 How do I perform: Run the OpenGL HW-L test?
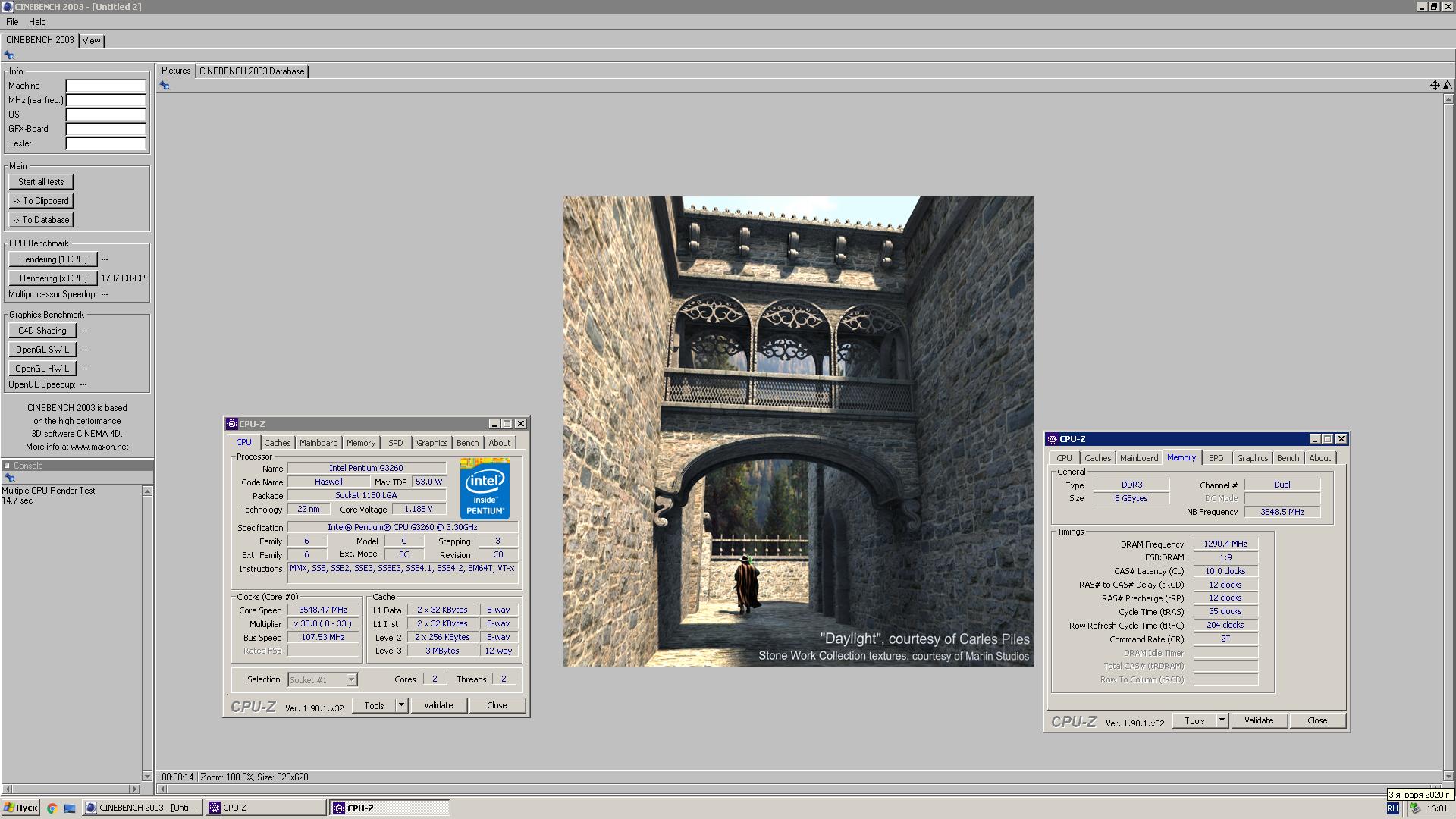42,369
